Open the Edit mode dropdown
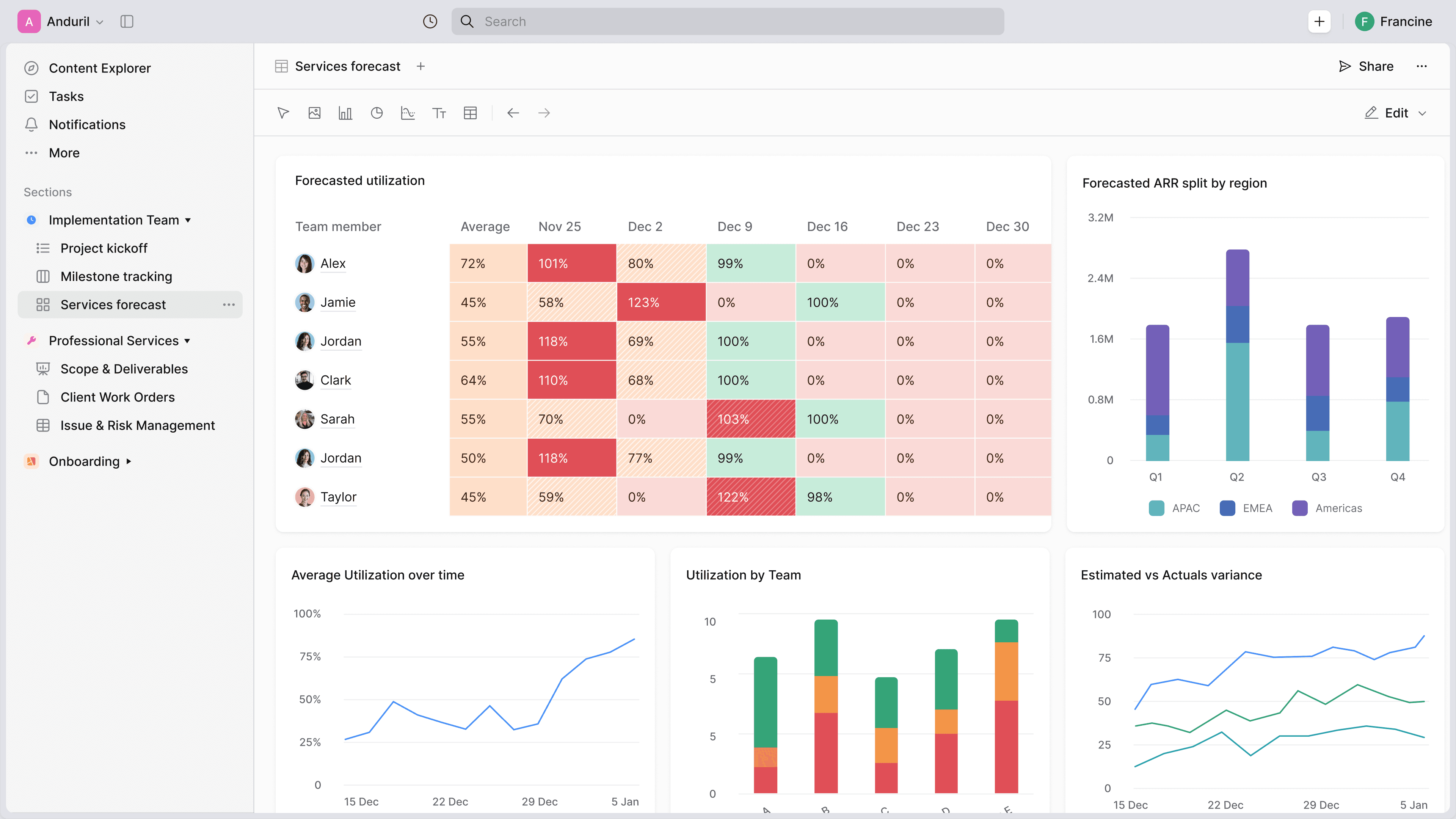Screen dimensions: 1456x819 click(x=1423, y=113)
